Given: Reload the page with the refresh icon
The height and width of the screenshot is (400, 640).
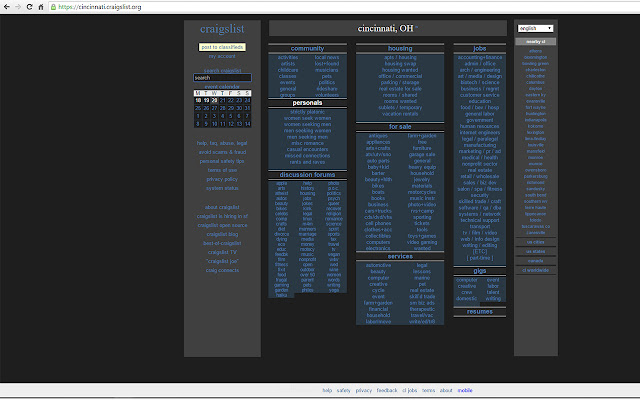Looking at the screenshot, I should click(29, 7).
